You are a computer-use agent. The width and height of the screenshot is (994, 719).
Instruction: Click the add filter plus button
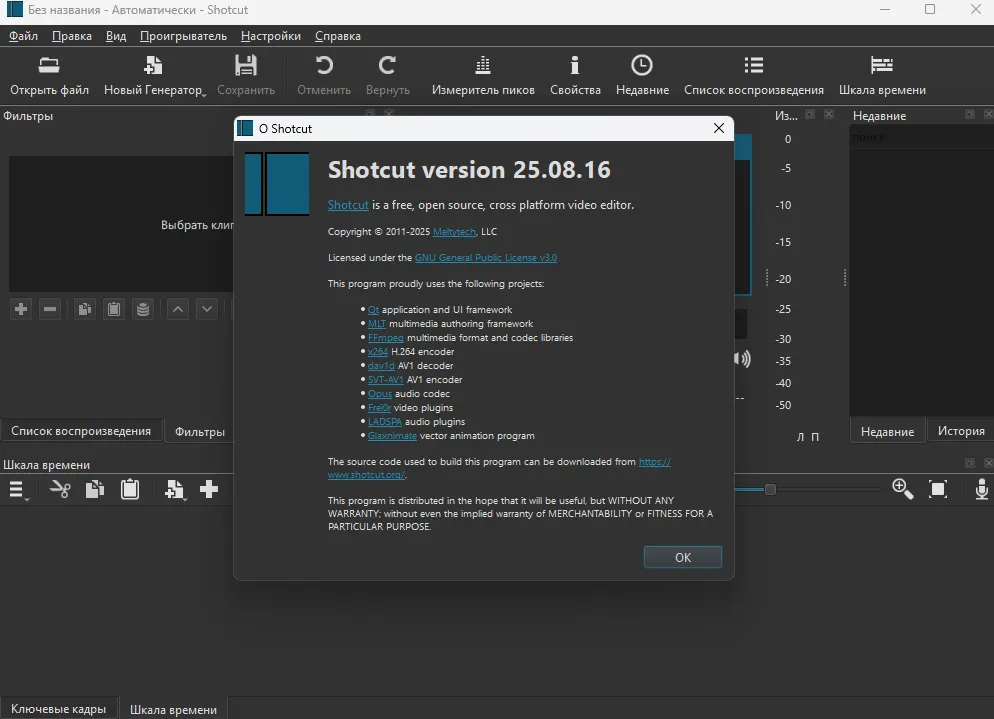(21, 309)
